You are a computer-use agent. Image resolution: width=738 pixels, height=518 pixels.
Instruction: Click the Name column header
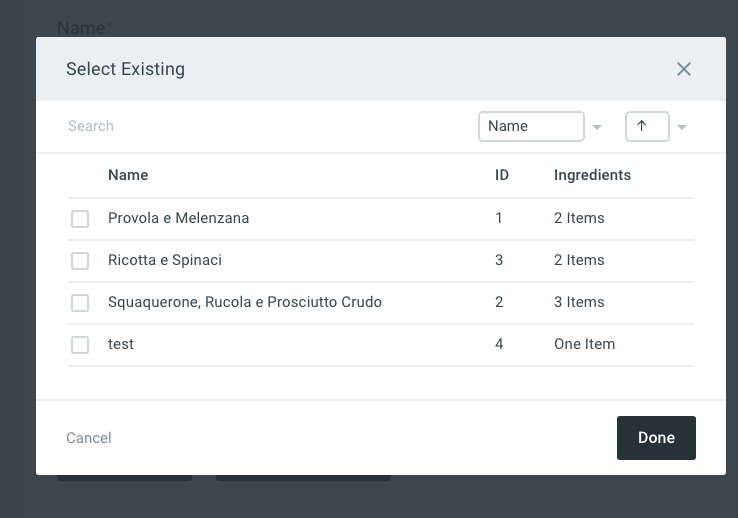(128, 175)
